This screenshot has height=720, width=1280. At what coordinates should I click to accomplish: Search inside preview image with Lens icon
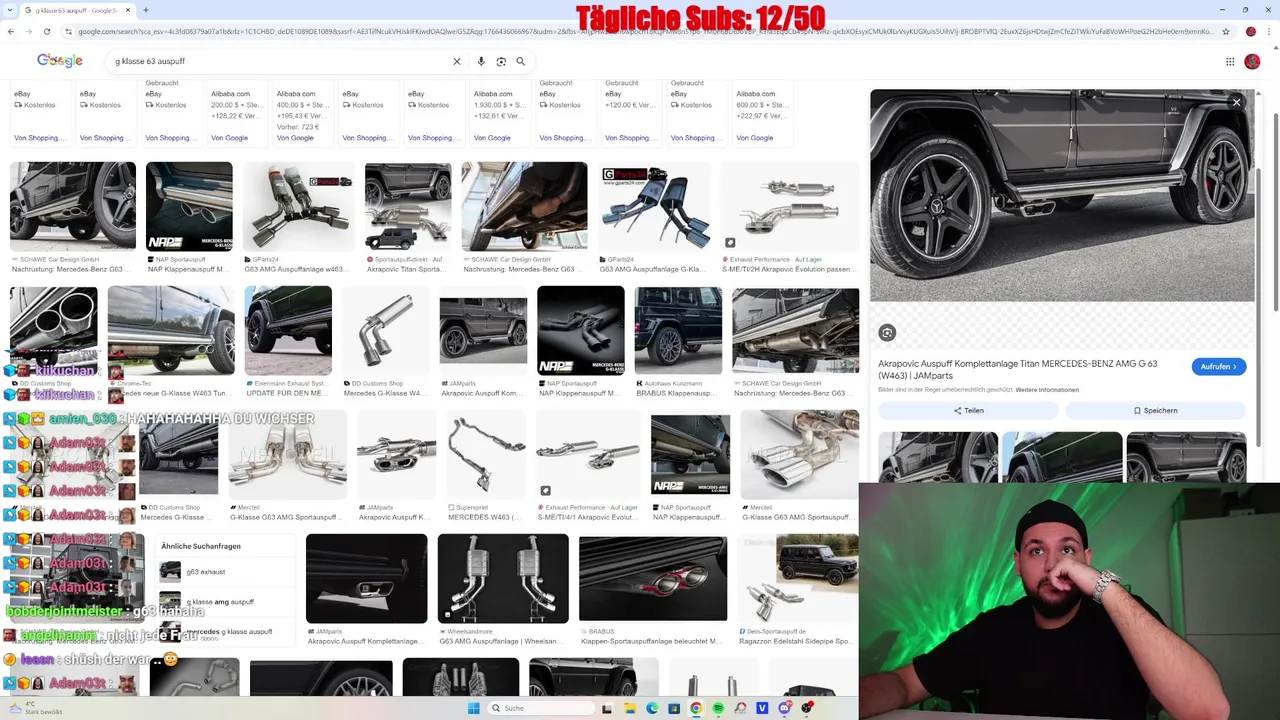pyautogui.click(x=887, y=333)
